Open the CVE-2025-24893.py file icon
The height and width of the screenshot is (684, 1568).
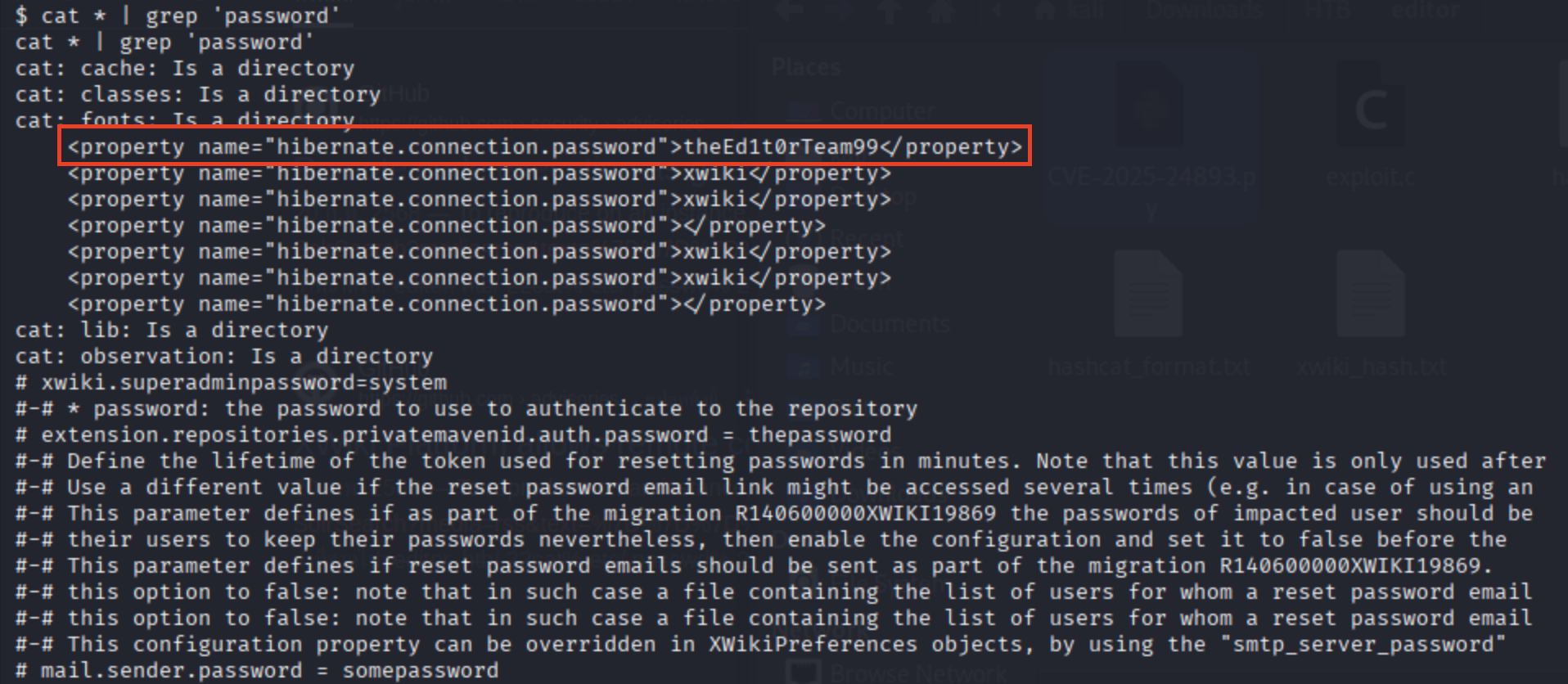1151,106
